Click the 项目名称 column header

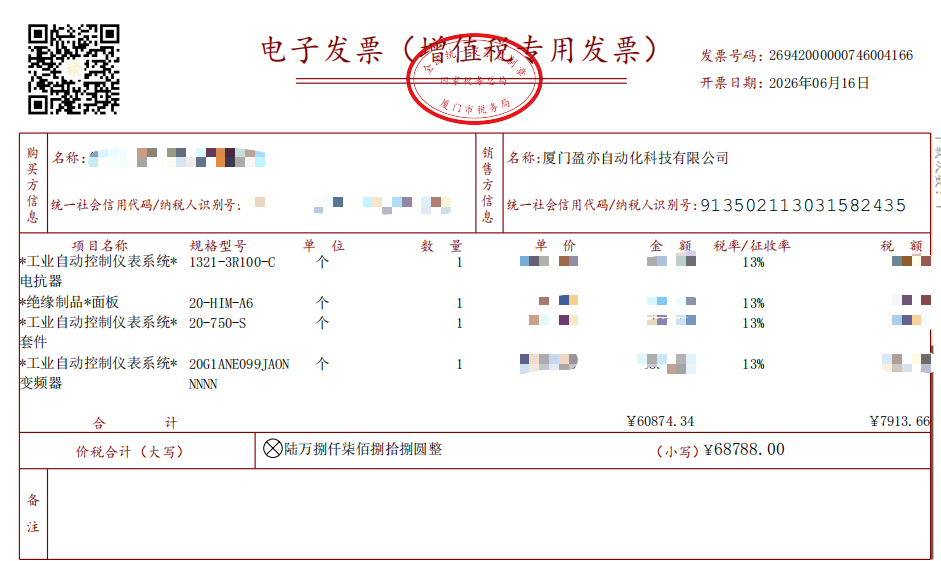(100, 245)
